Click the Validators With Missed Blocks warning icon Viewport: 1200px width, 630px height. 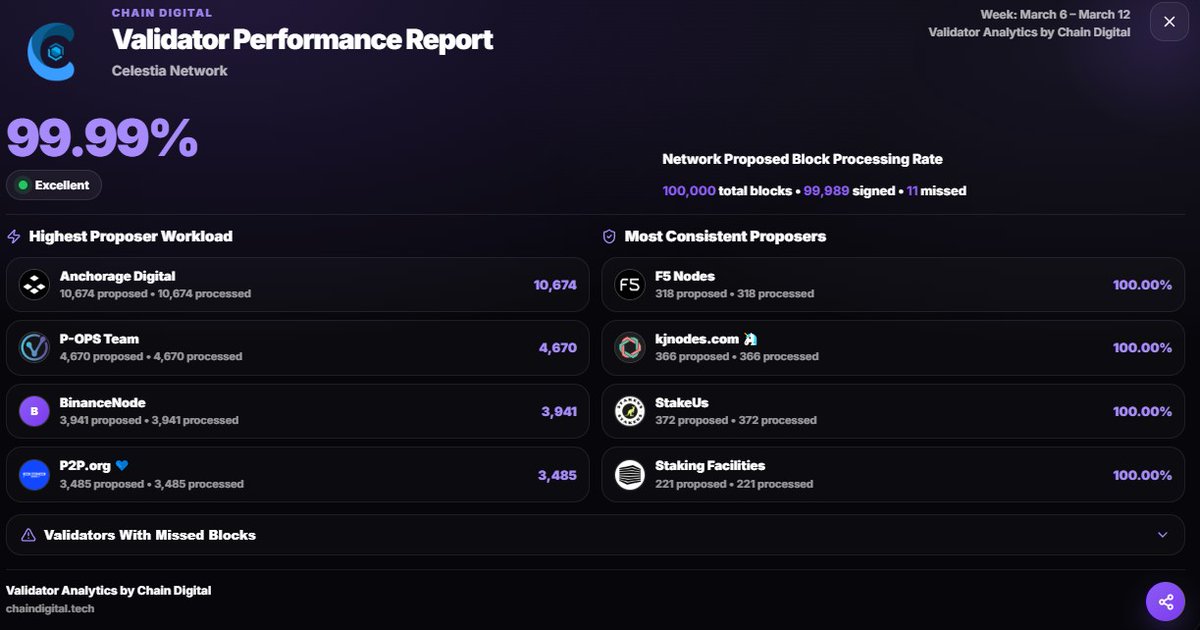coord(28,535)
